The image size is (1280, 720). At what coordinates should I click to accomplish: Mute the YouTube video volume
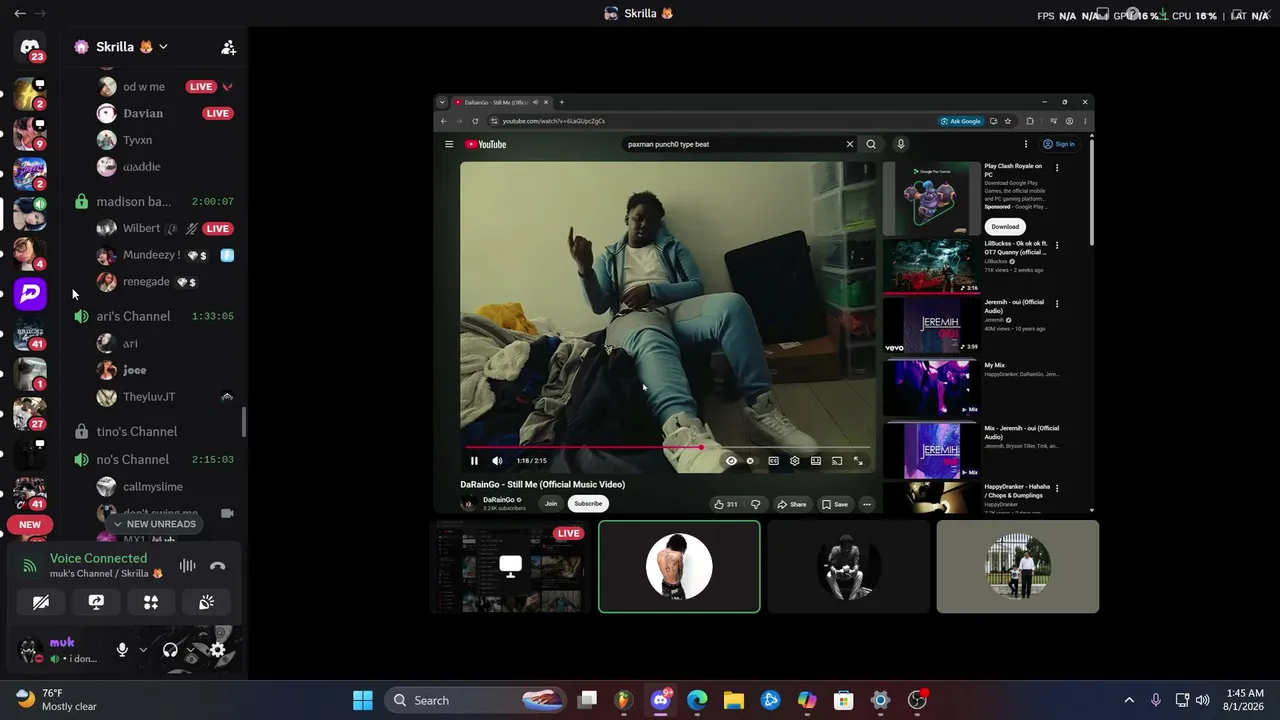pyautogui.click(x=497, y=461)
